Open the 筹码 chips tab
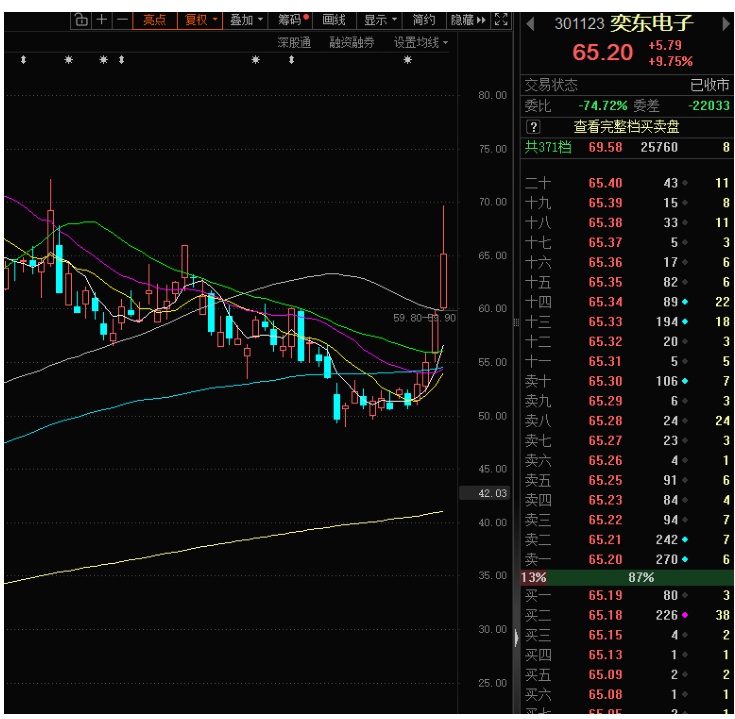 tap(293, 19)
